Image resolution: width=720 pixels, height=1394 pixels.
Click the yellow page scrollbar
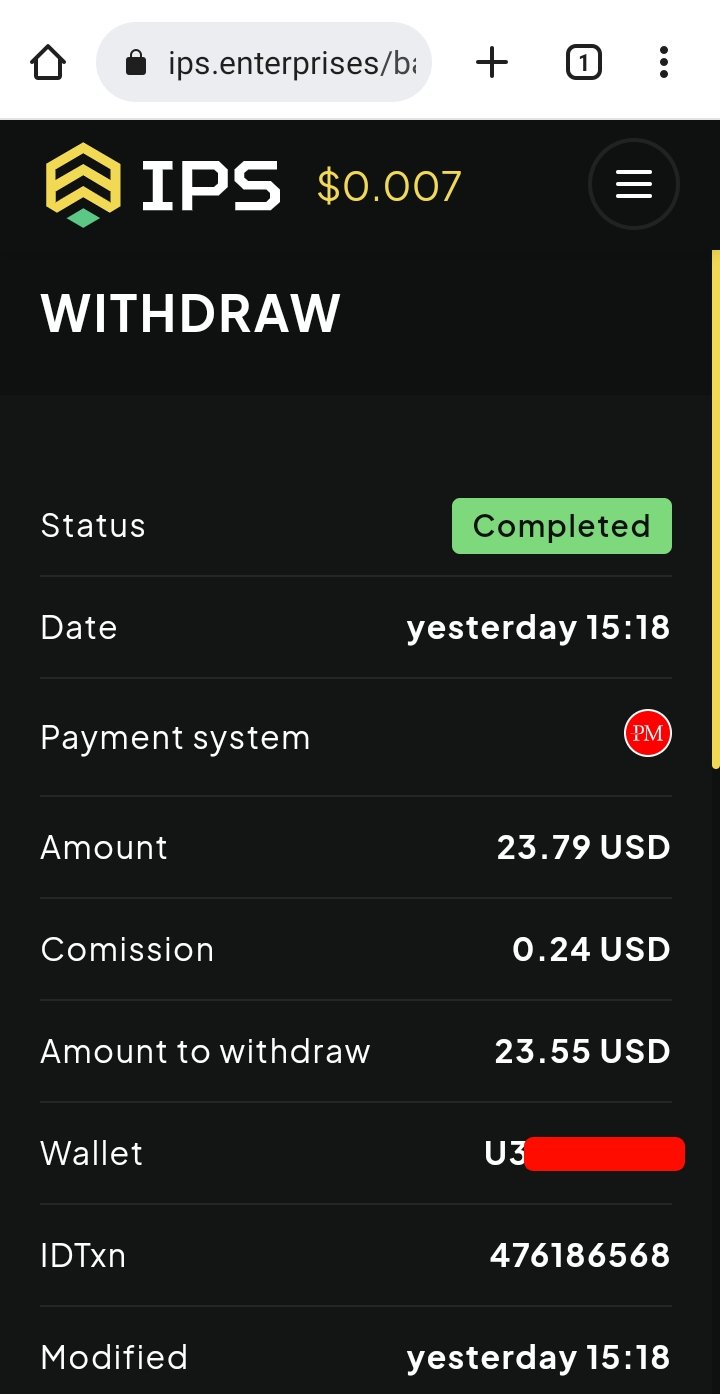pos(715,508)
